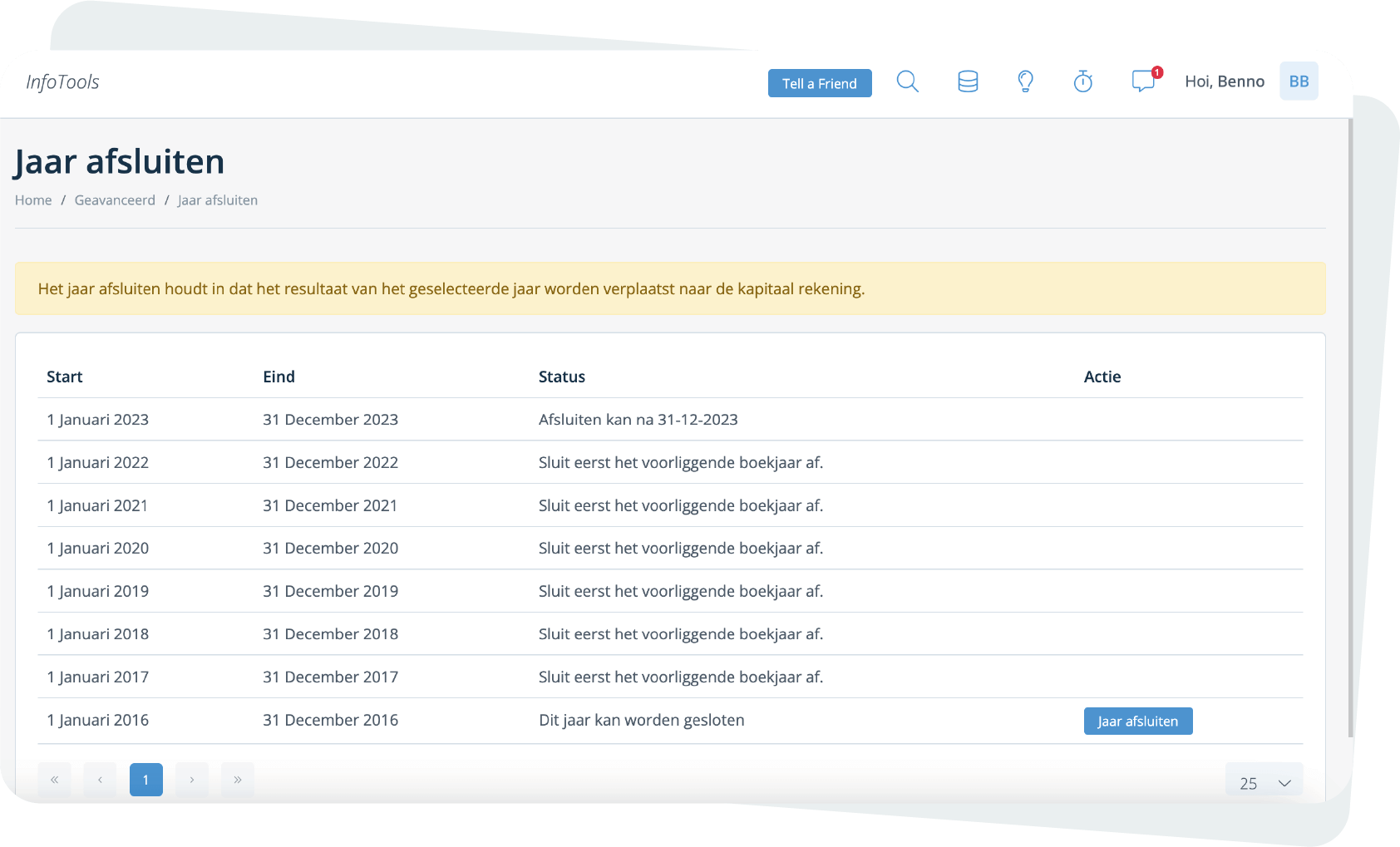
Task: Click the Eind column header
Action: (279, 377)
